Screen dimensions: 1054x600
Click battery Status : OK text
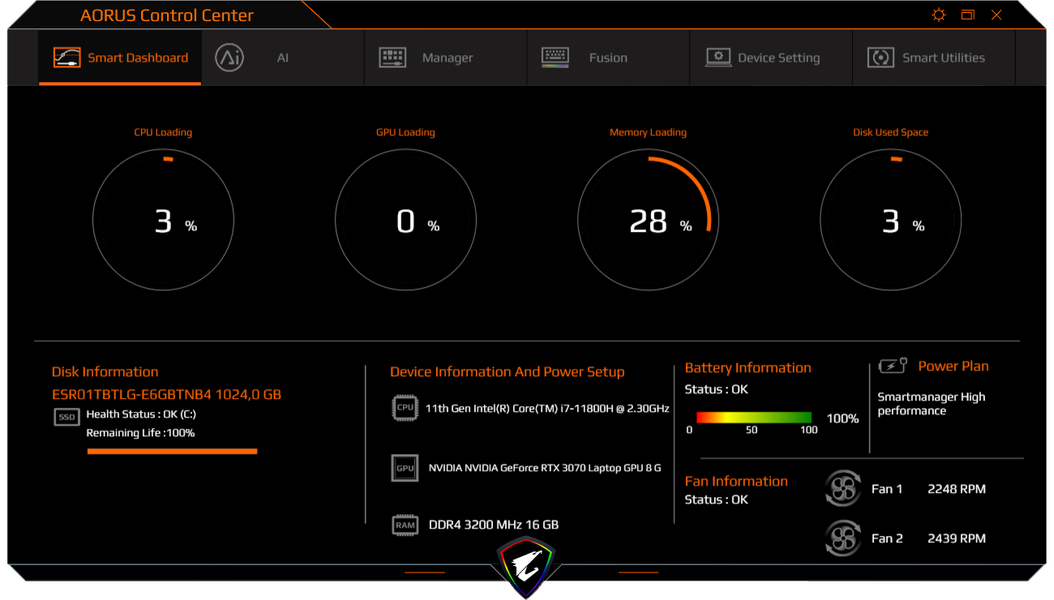tap(716, 390)
